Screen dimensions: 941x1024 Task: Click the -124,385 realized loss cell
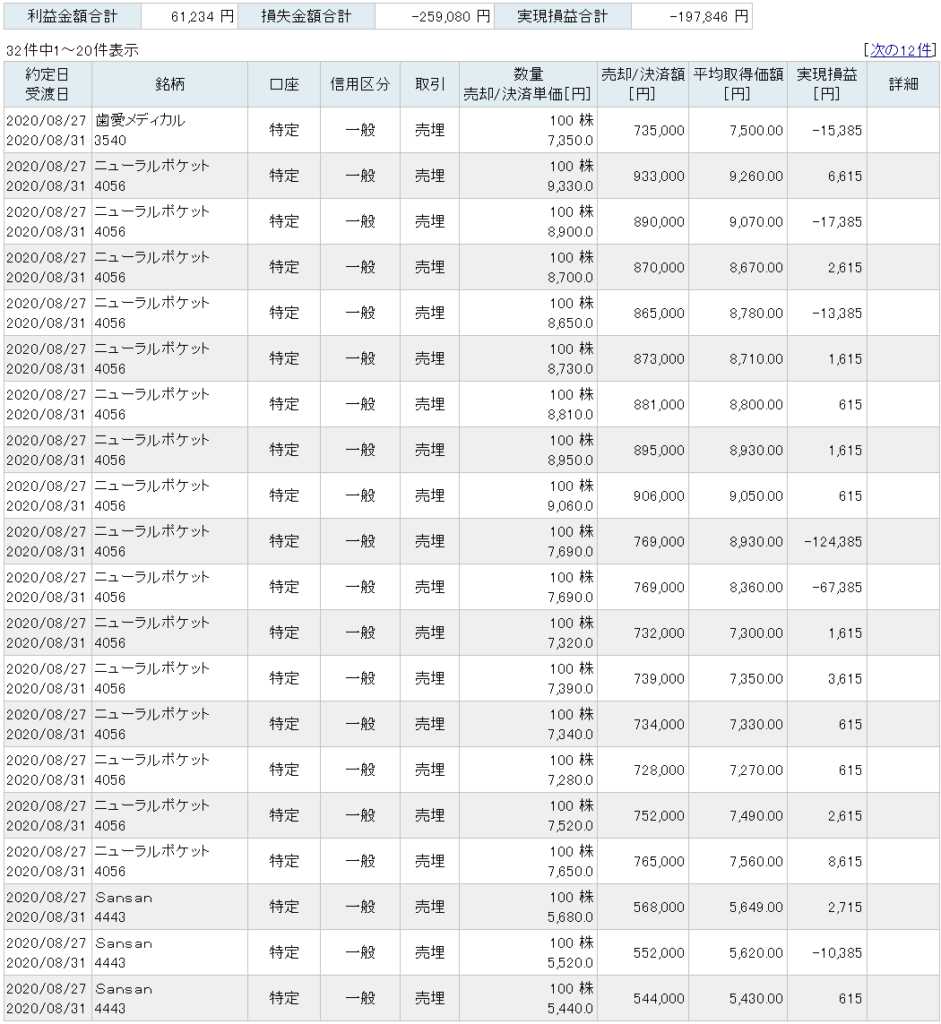coord(827,541)
